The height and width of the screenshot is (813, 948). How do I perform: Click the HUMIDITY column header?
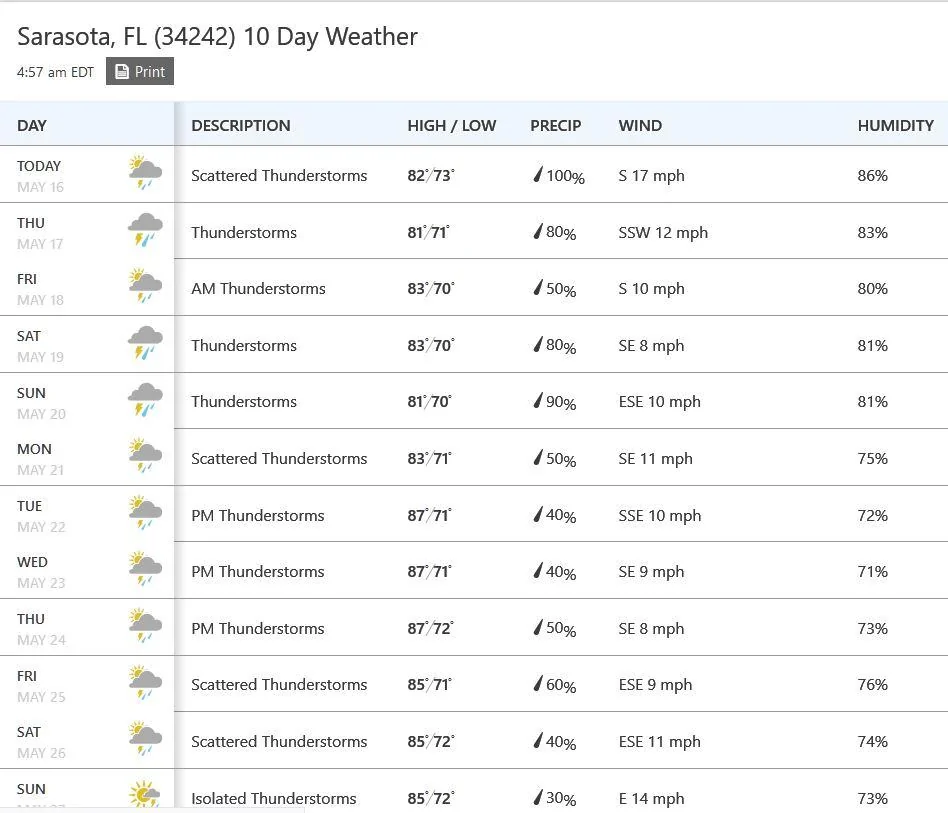coord(895,126)
